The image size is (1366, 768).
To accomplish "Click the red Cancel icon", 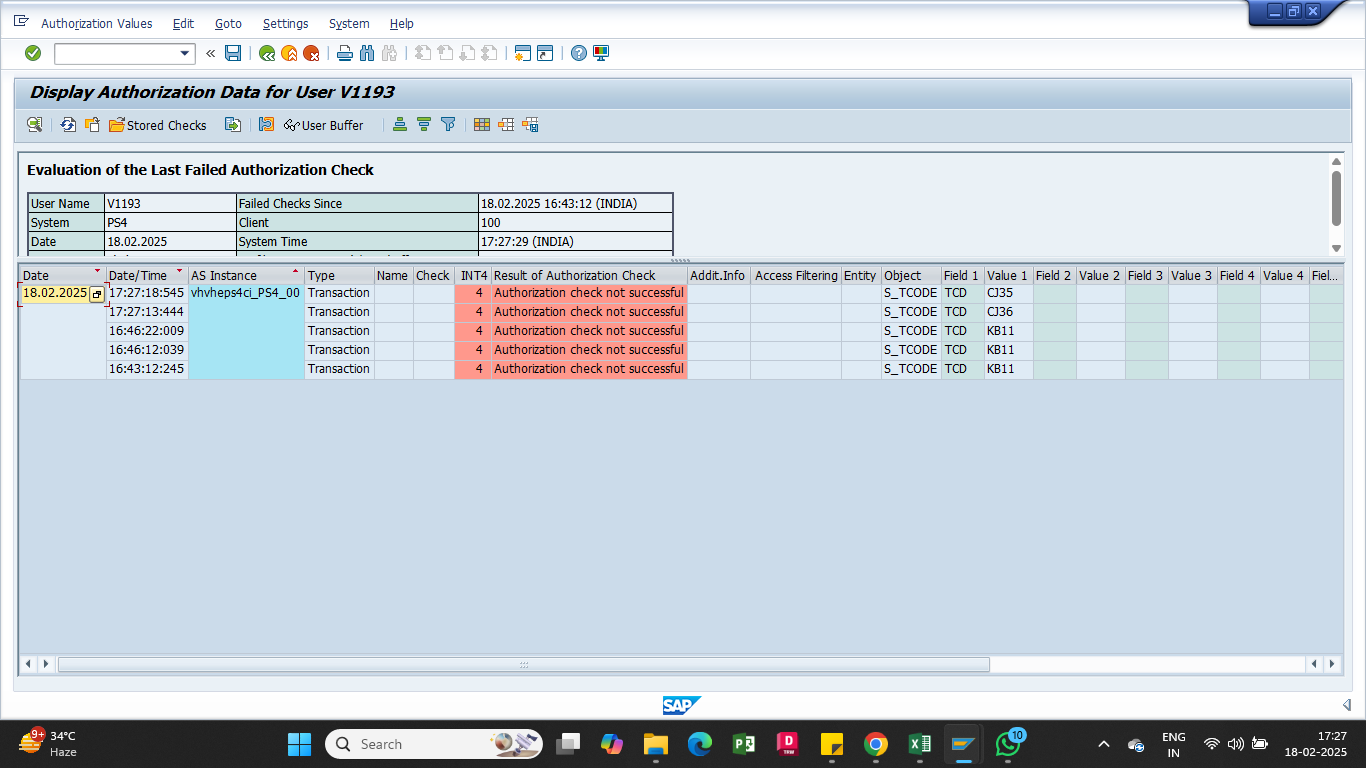I will [x=311, y=53].
